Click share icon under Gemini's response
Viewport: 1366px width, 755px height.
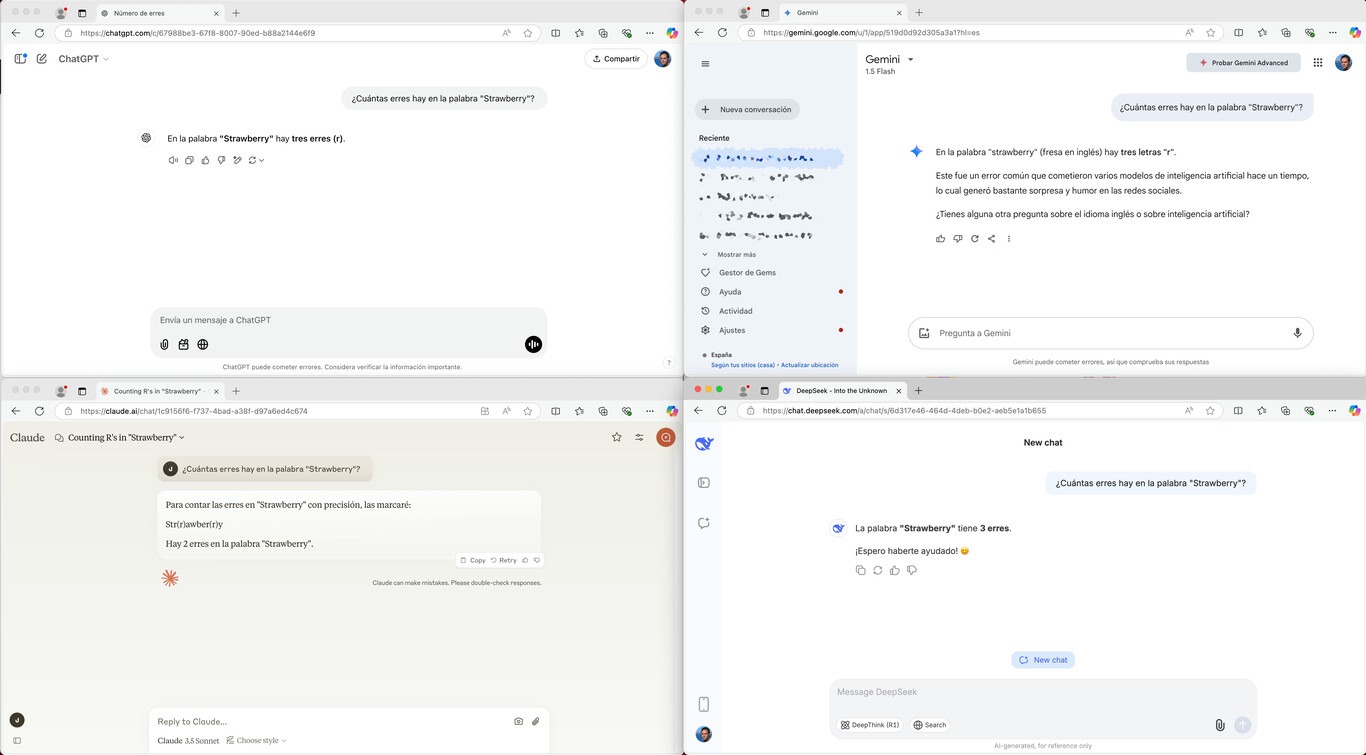991,239
